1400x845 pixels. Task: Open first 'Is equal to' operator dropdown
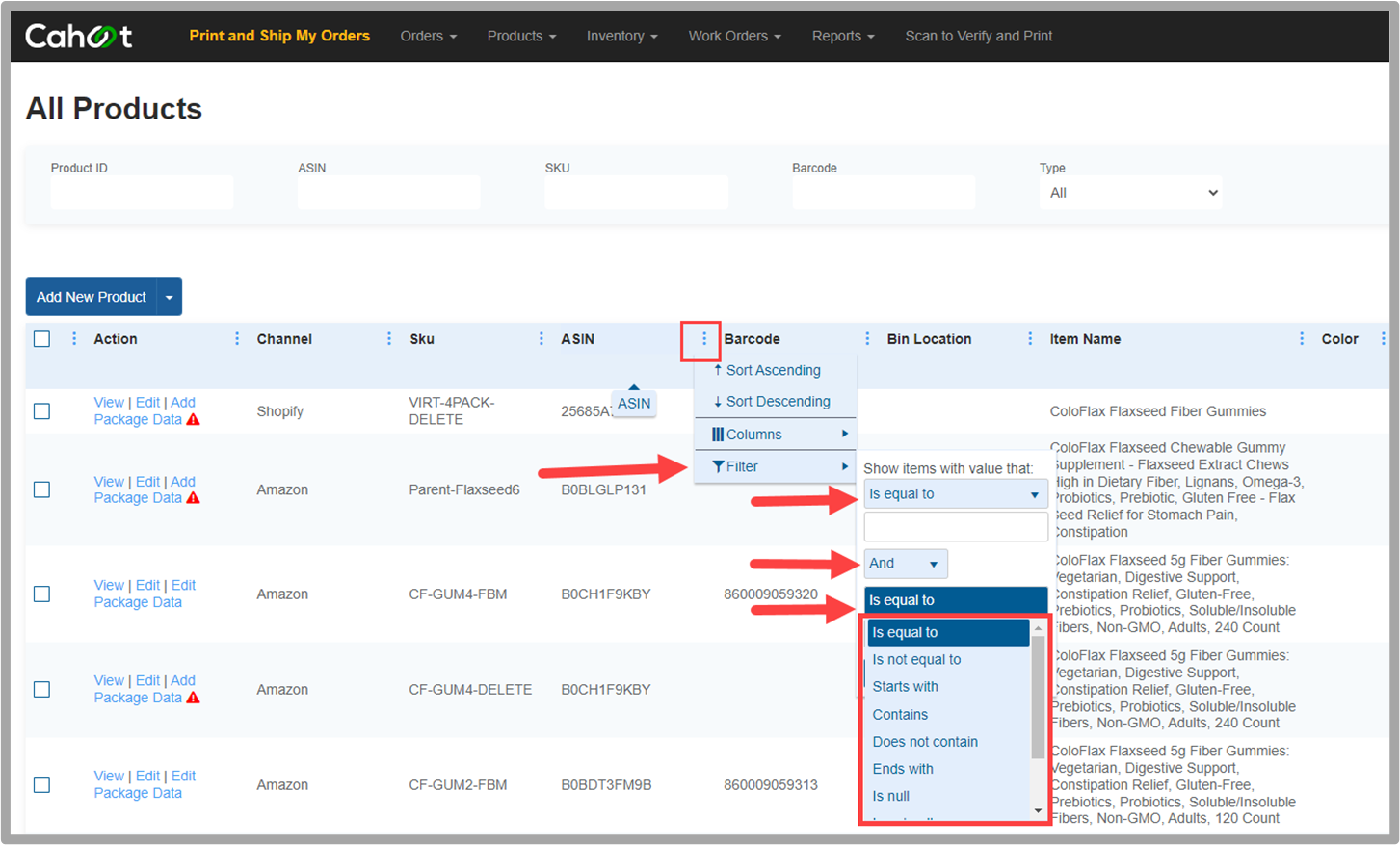click(x=955, y=494)
